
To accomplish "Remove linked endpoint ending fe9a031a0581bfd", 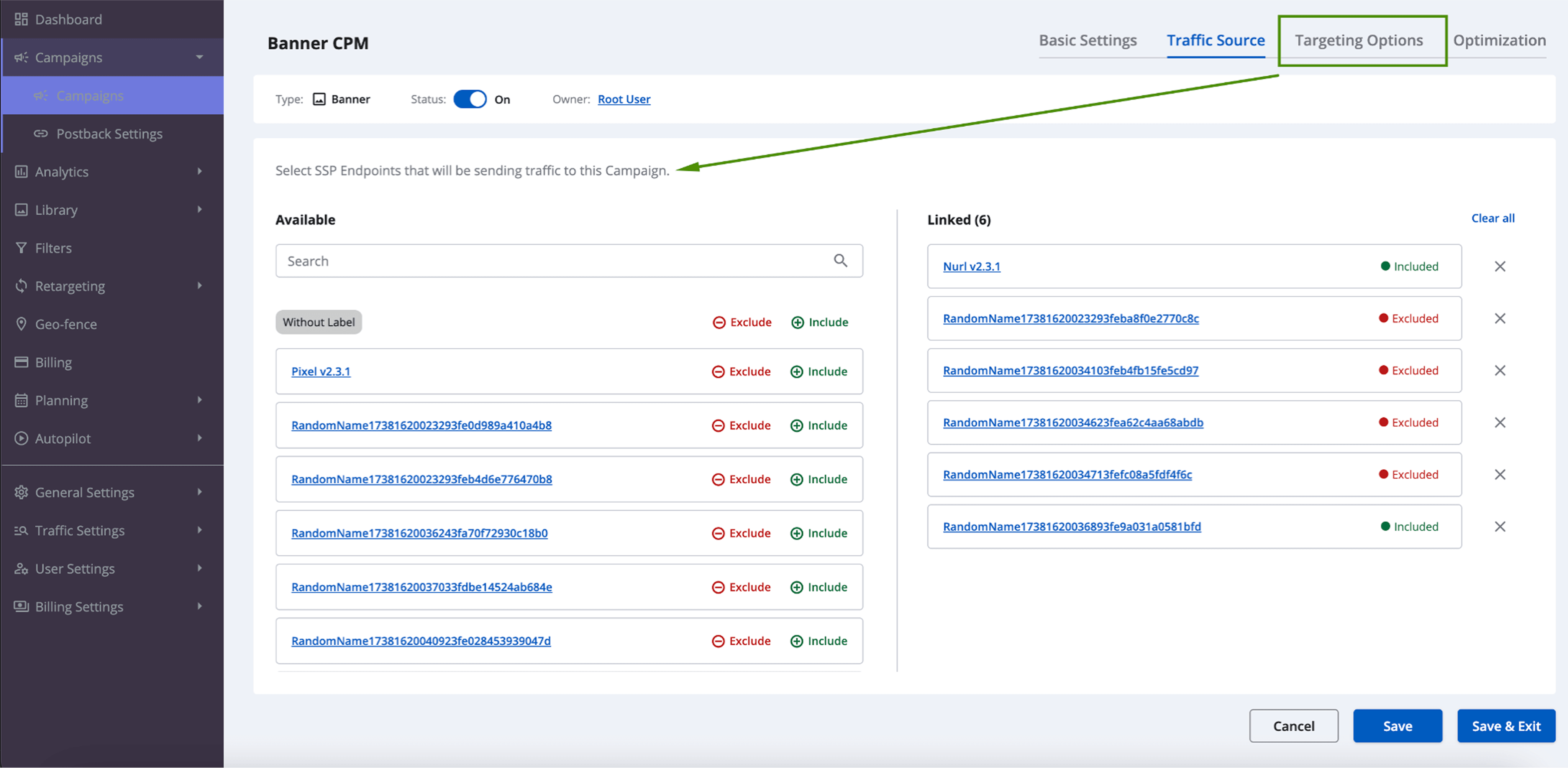I will (1500, 527).
